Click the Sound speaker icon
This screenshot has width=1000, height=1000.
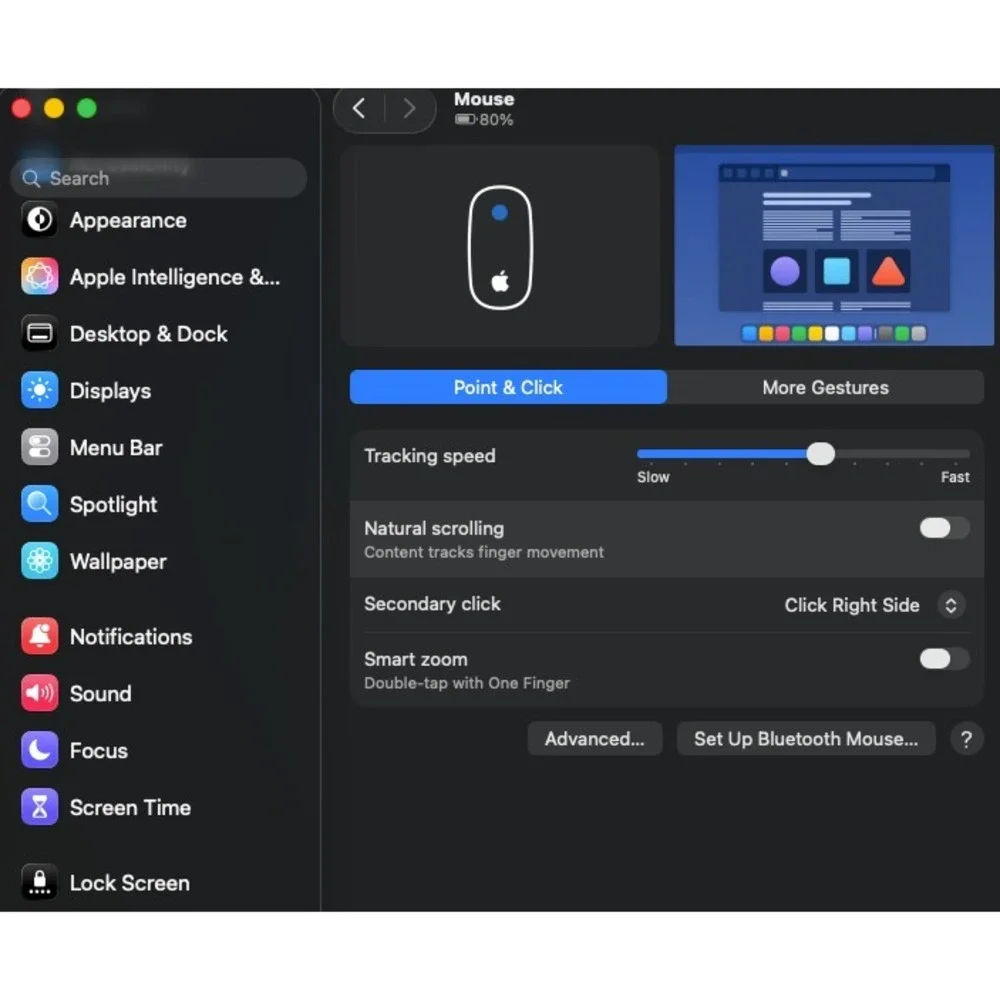pos(40,693)
